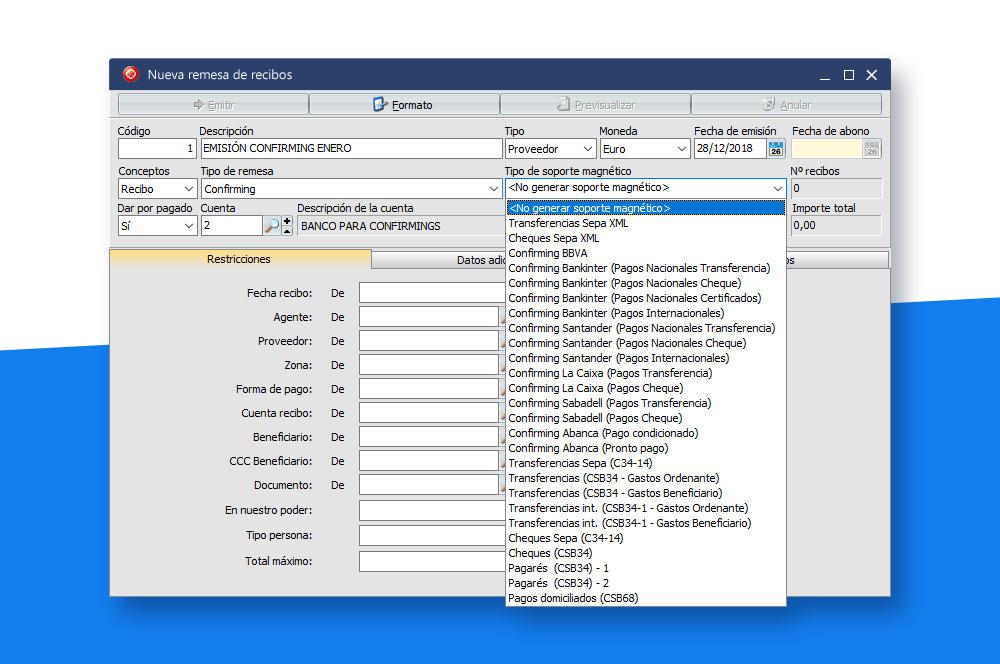
Task: Click the Emitir toolbar button
Action: click(213, 105)
